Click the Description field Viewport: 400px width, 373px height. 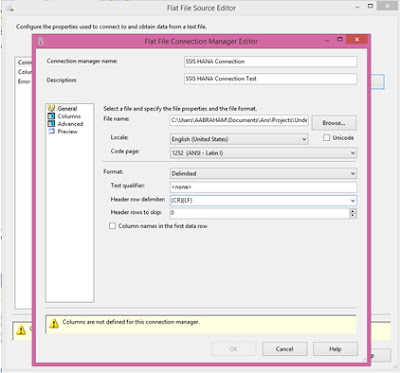pos(270,79)
